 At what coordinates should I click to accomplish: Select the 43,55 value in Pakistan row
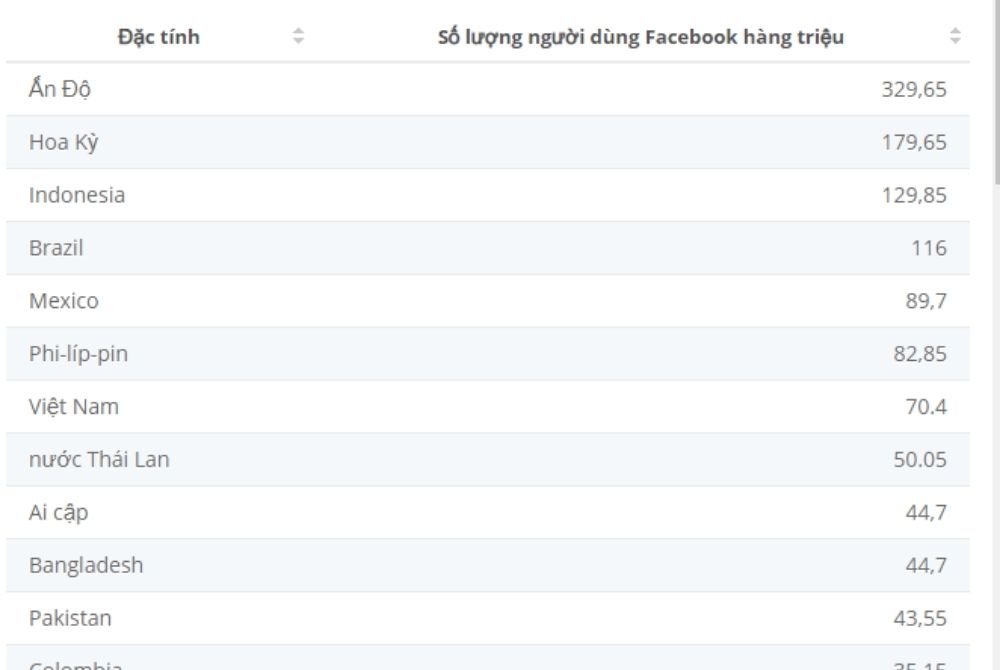pyautogui.click(x=919, y=619)
